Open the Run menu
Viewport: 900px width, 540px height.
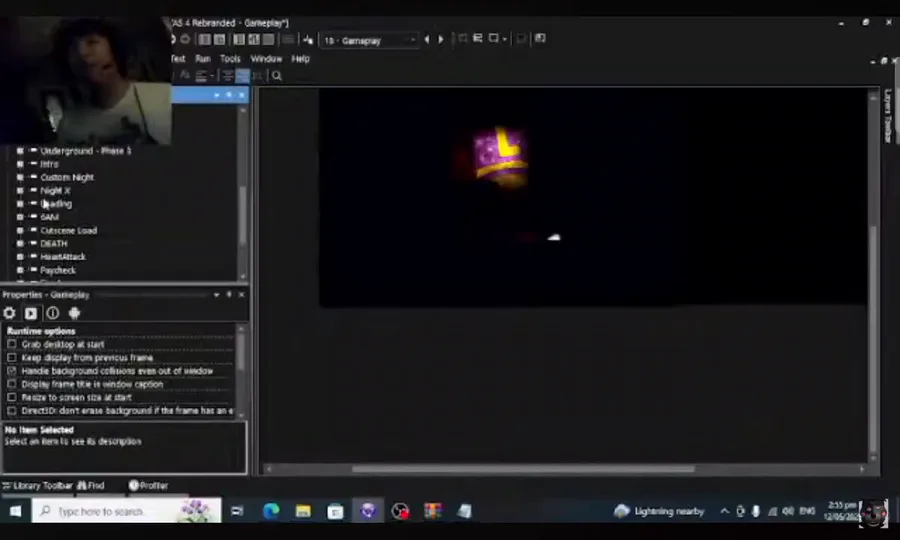coord(203,59)
